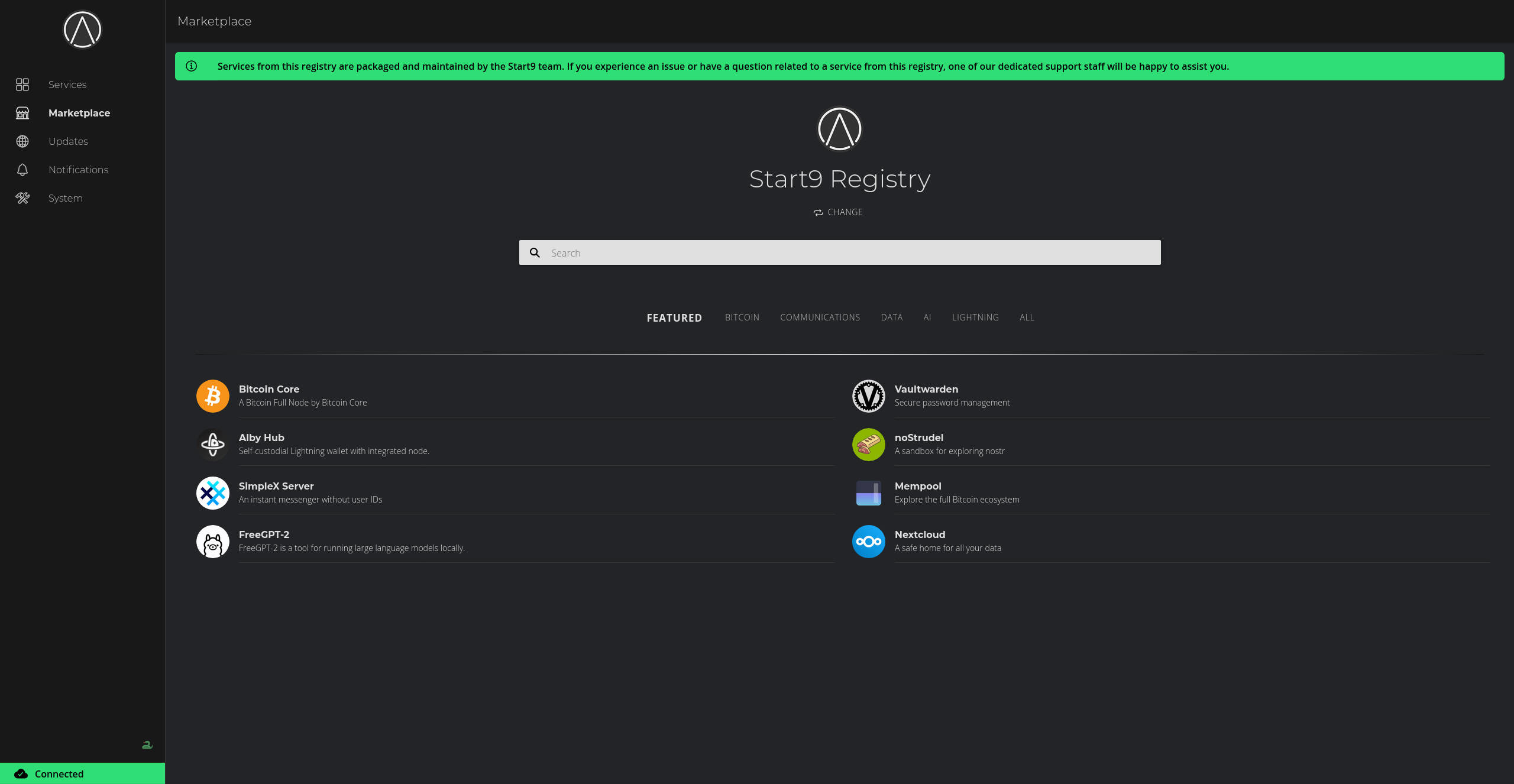The image size is (1514, 784).
Task: Open the noStrudel listing title
Action: (x=919, y=438)
